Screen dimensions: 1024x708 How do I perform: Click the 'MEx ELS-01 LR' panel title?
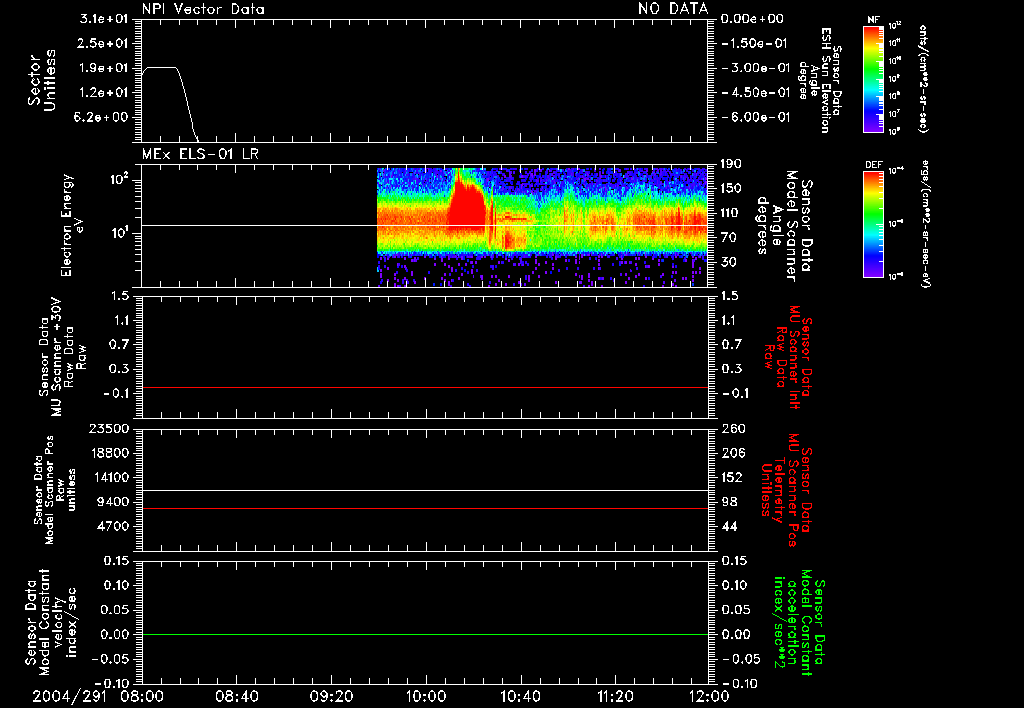[x=200, y=154]
